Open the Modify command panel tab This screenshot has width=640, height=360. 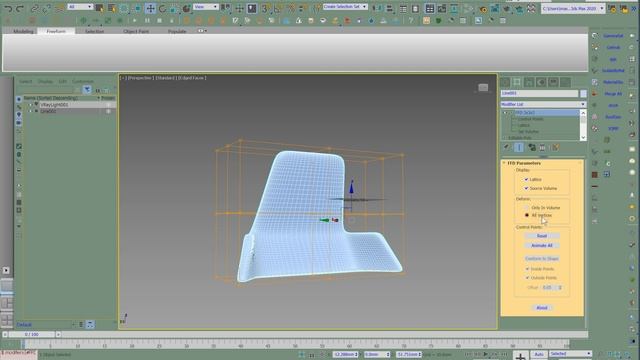pos(517,82)
